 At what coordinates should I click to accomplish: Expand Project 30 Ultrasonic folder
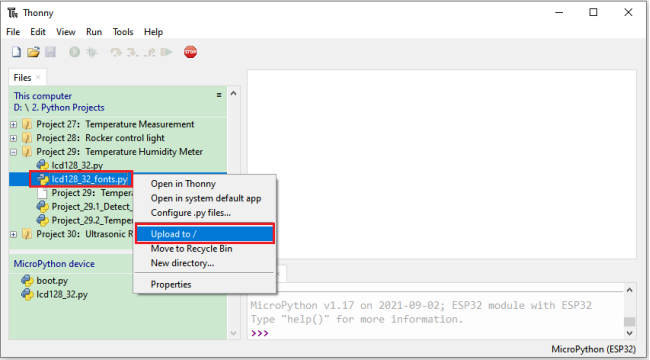tap(13, 234)
